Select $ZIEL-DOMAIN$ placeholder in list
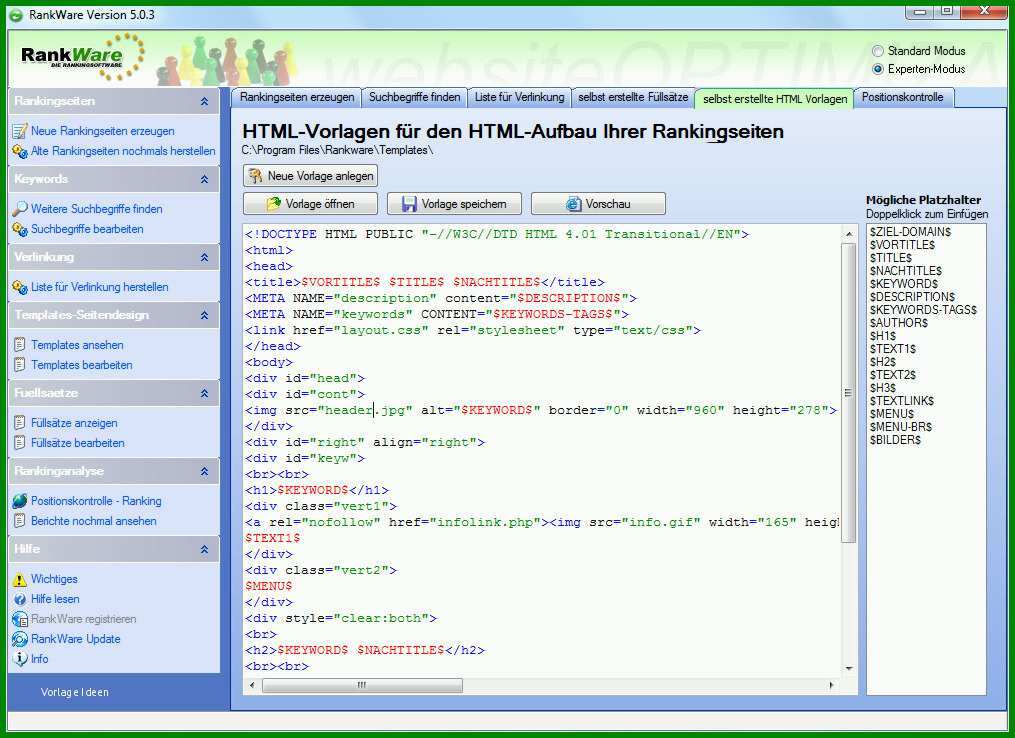This screenshot has height=738, width=1015. [910, 232]
